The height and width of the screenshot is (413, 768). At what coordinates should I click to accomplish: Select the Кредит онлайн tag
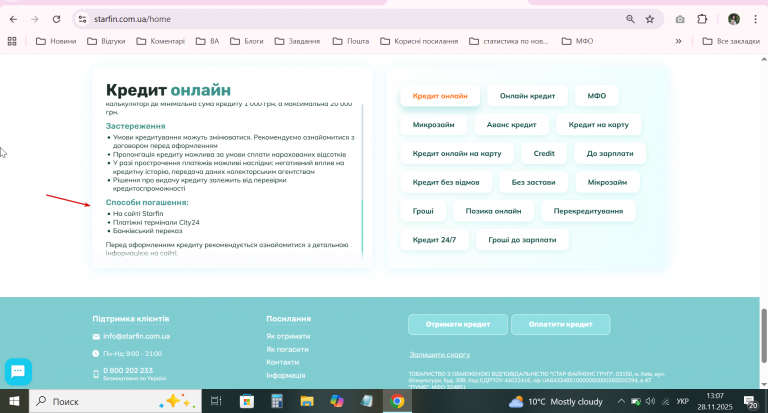pos(440,96)
